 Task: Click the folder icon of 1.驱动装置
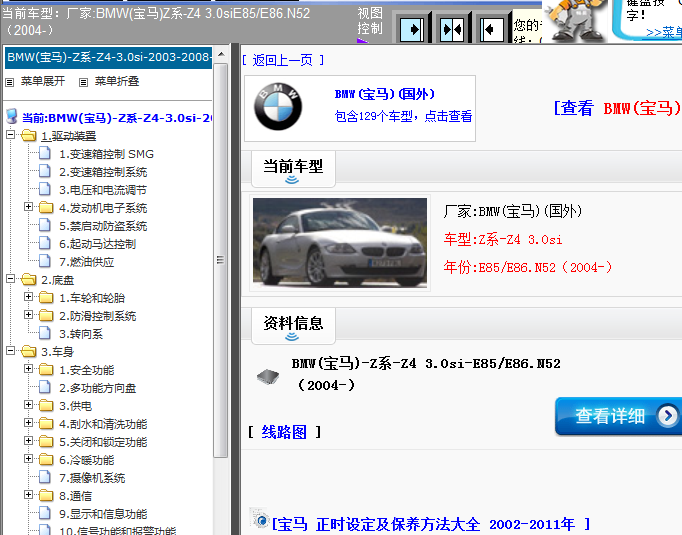(29, 136)
